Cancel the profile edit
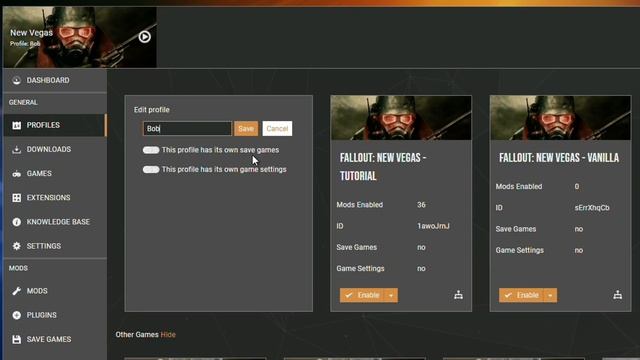640x360 pixels. 277,129
